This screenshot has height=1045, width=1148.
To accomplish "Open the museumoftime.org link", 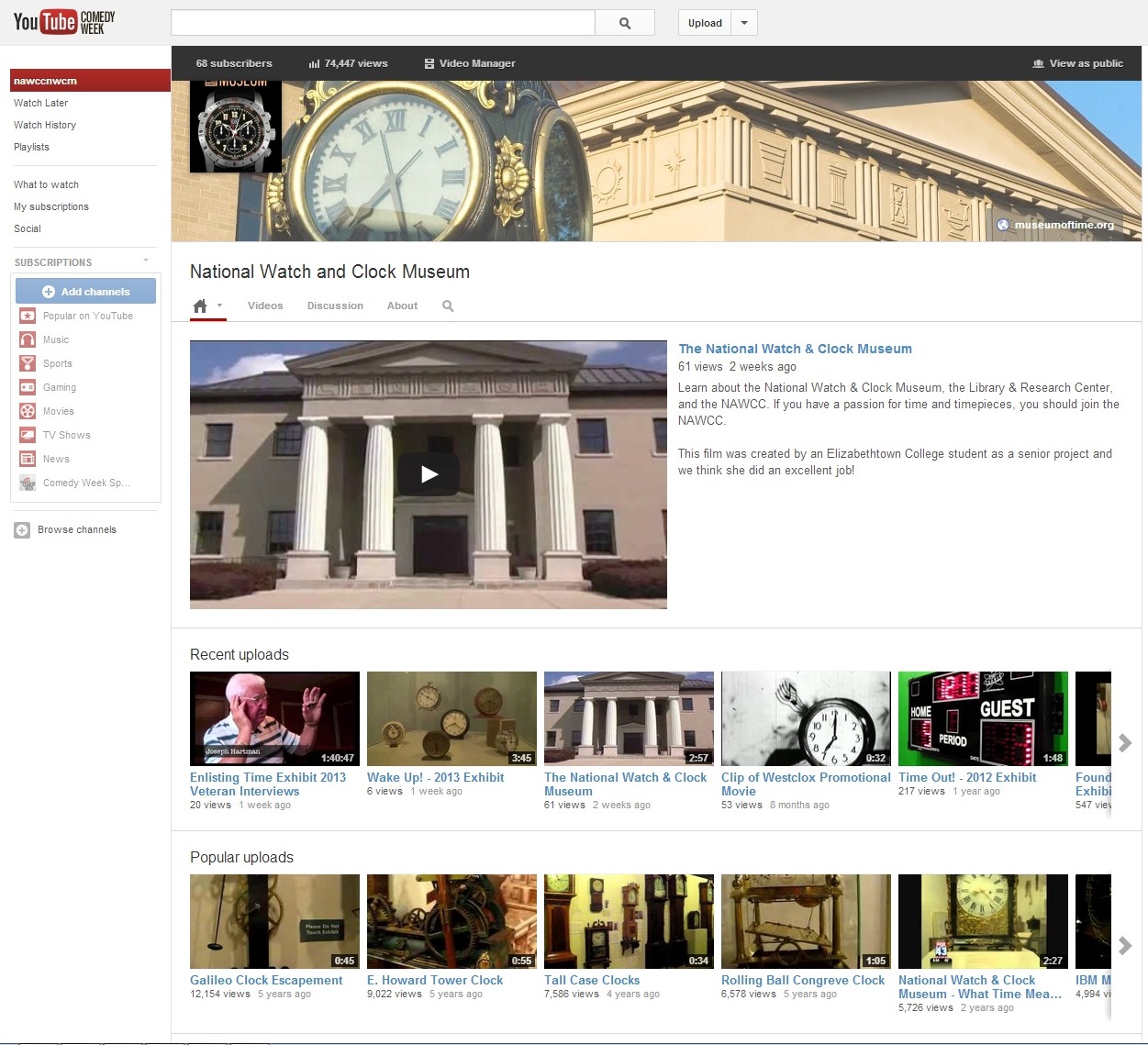I will [1055, 225].
